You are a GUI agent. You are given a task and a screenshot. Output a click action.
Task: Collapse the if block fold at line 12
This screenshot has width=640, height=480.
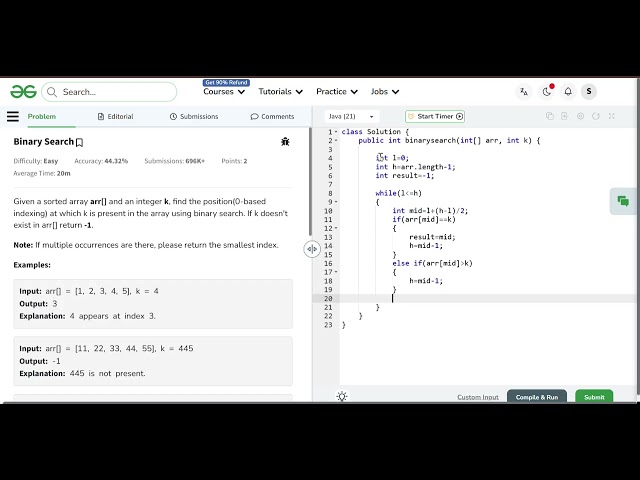[336, 228]
